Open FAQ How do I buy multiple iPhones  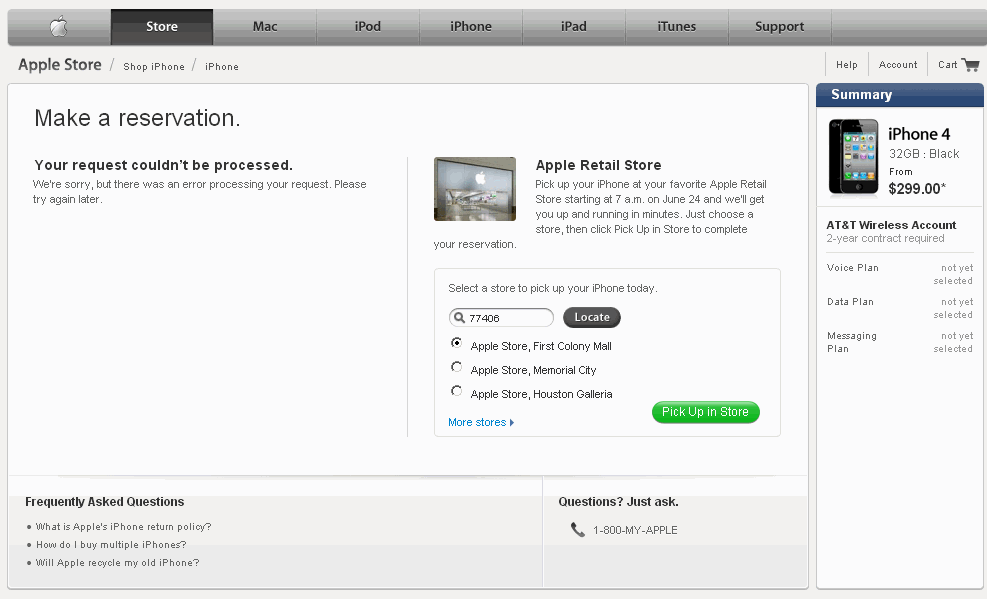[x=111, y=545]
